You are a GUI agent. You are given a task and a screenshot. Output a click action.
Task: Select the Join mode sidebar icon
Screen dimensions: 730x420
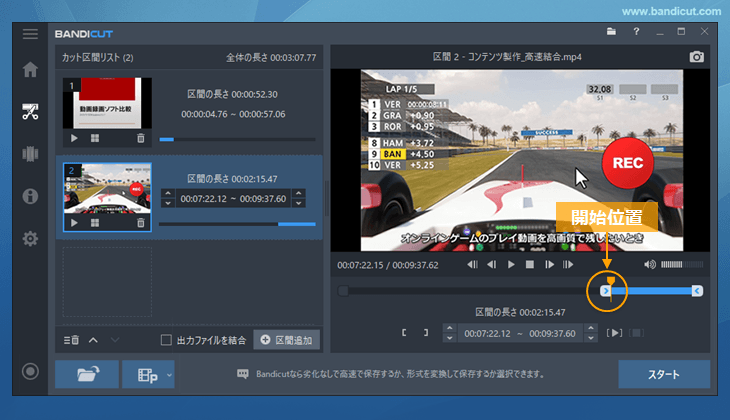pos(30,154)
